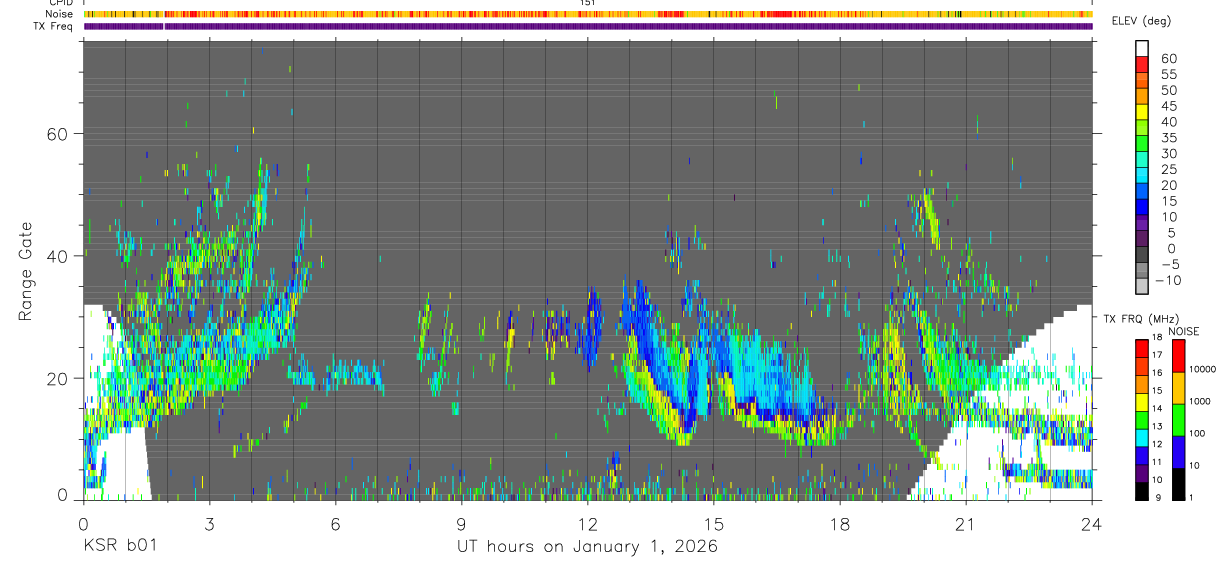The width and height of the screenshot is (1228, 567).
Task: Click the 21 tick label on the time axis
Action: click(x=966, y=524)
